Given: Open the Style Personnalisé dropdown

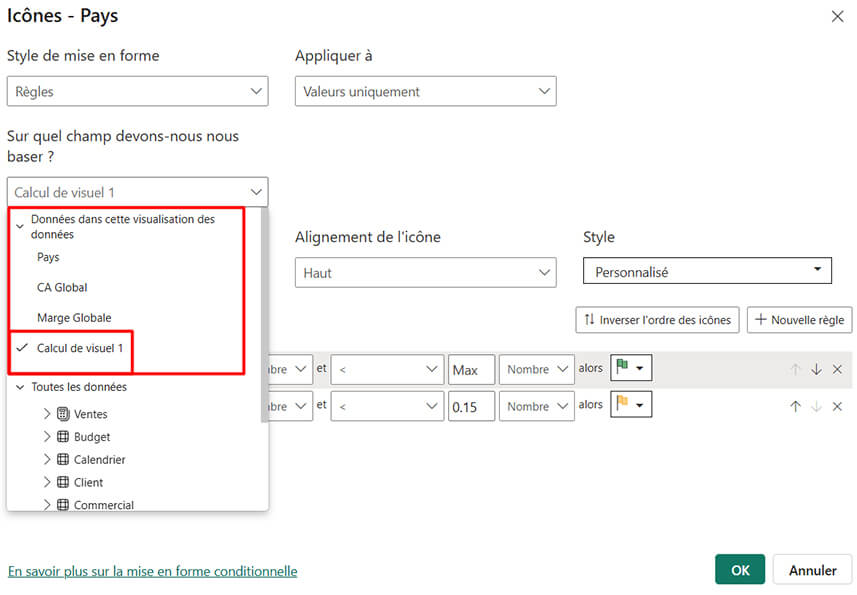Looking at the screenshot, I should (x=707, y=270).
